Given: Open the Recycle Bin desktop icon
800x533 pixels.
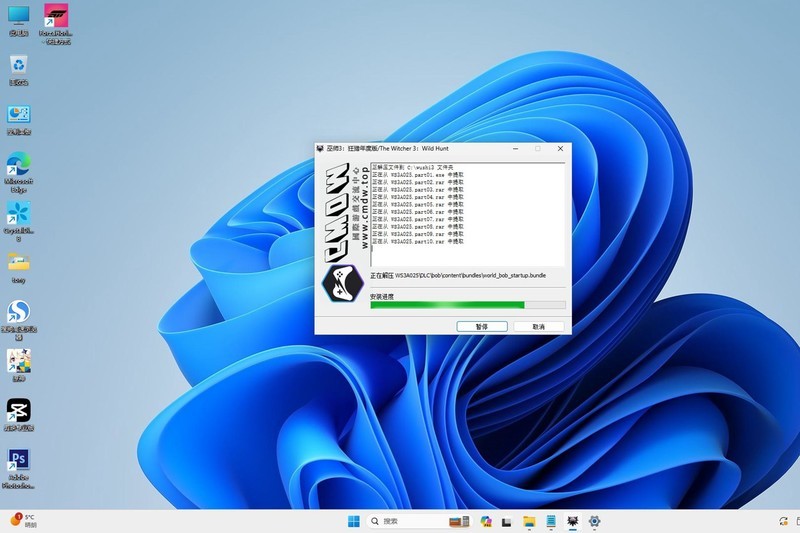Looking at the screenshot, I should 18,70.
